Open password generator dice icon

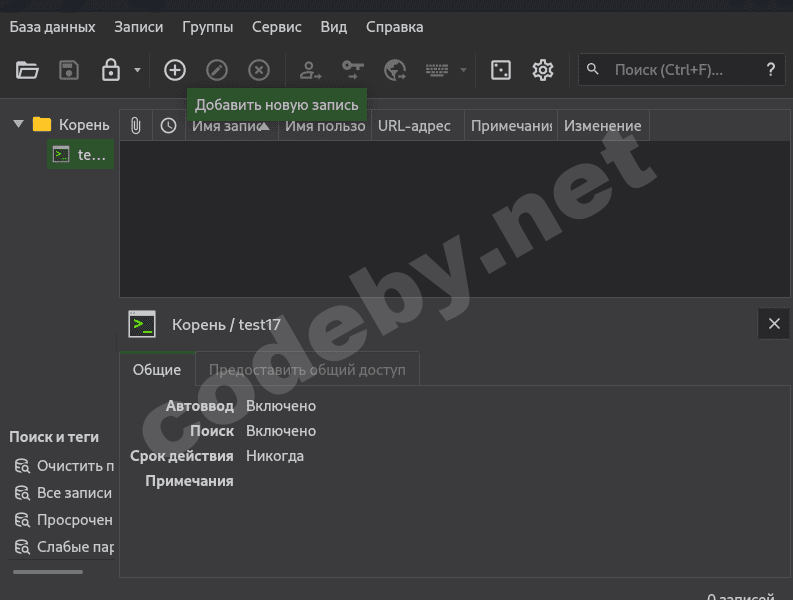(501, 70)
